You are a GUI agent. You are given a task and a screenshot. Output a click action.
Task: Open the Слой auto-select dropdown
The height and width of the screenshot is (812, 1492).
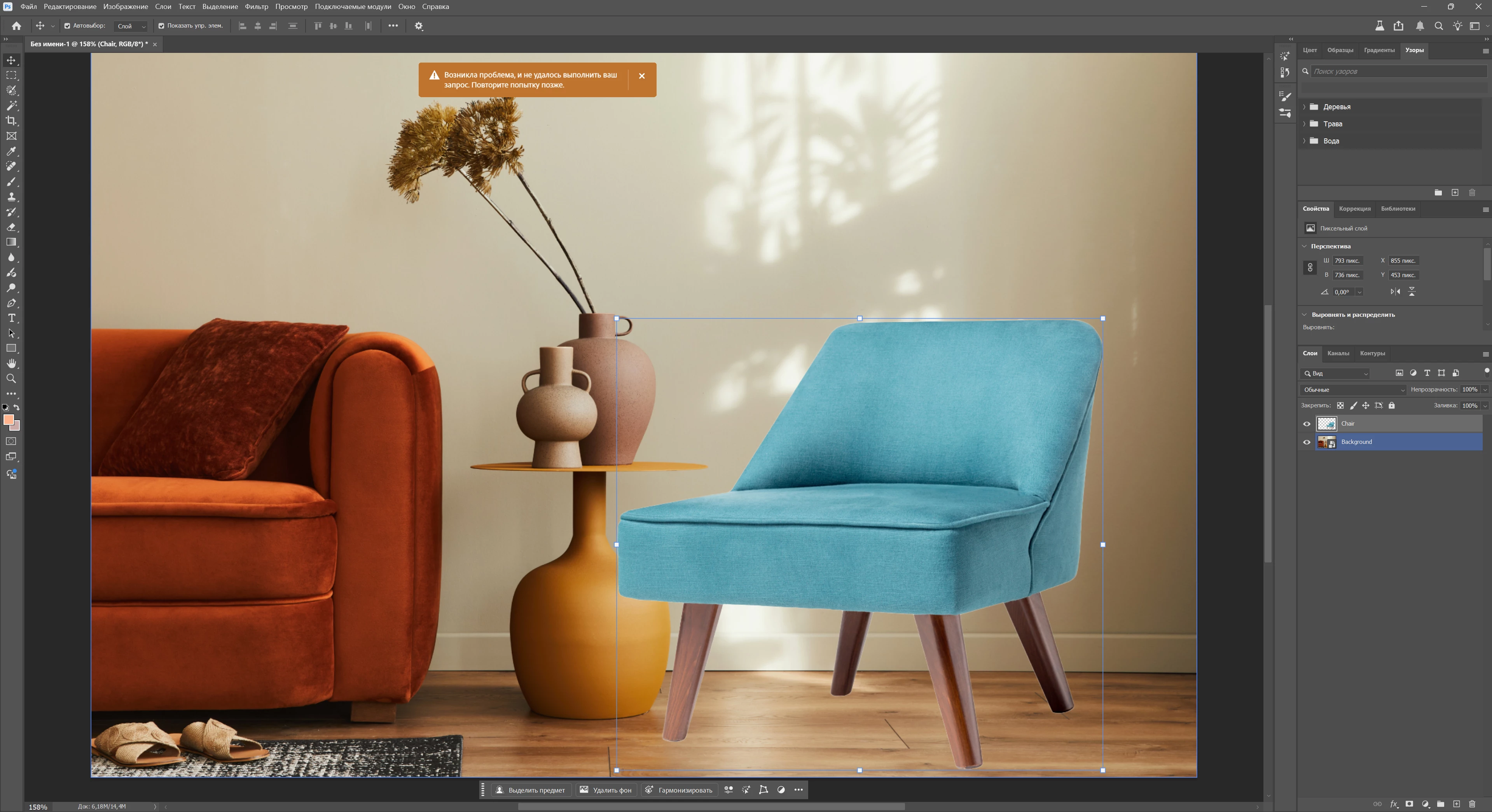click(131, 26)
